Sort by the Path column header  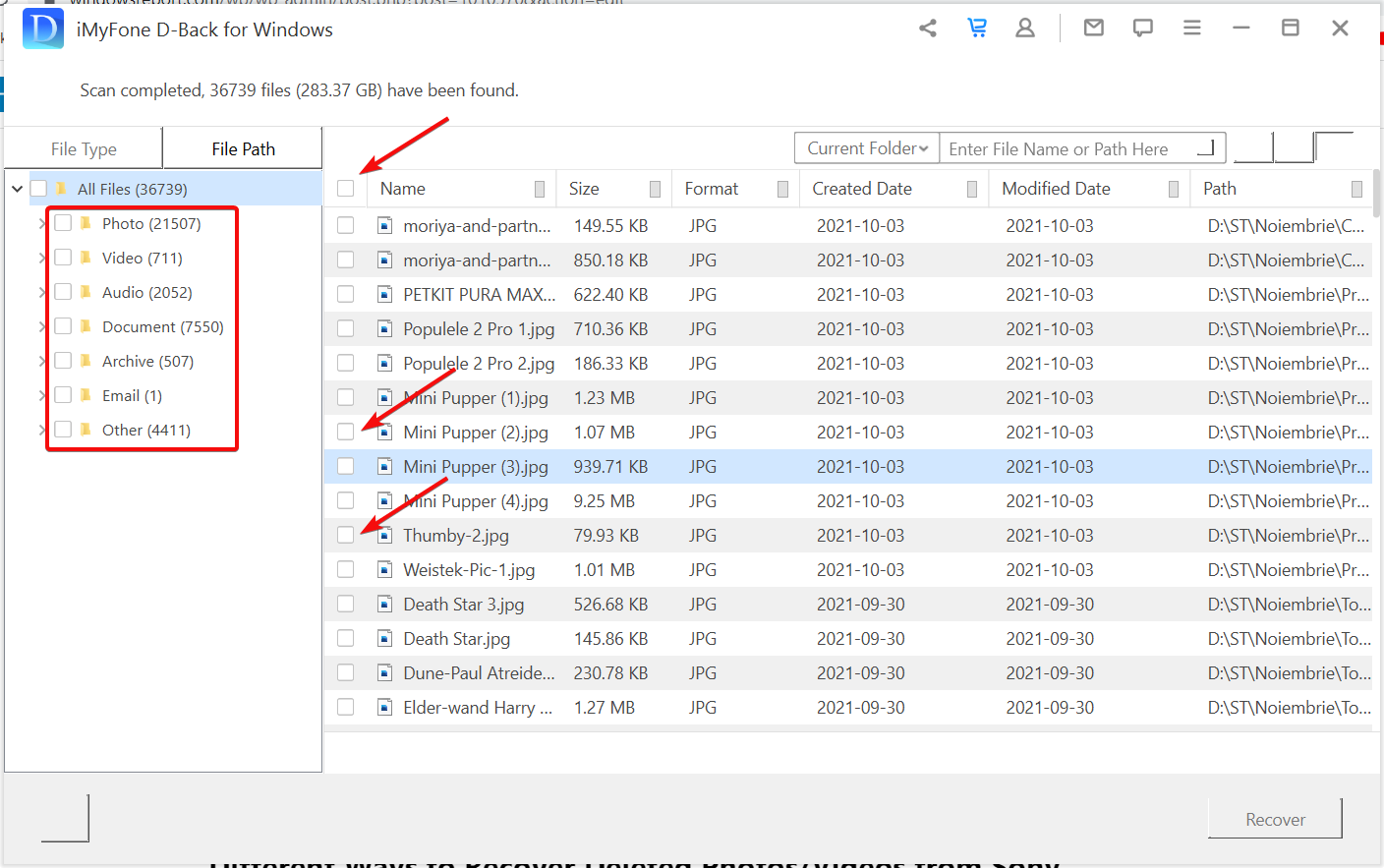1282,189
